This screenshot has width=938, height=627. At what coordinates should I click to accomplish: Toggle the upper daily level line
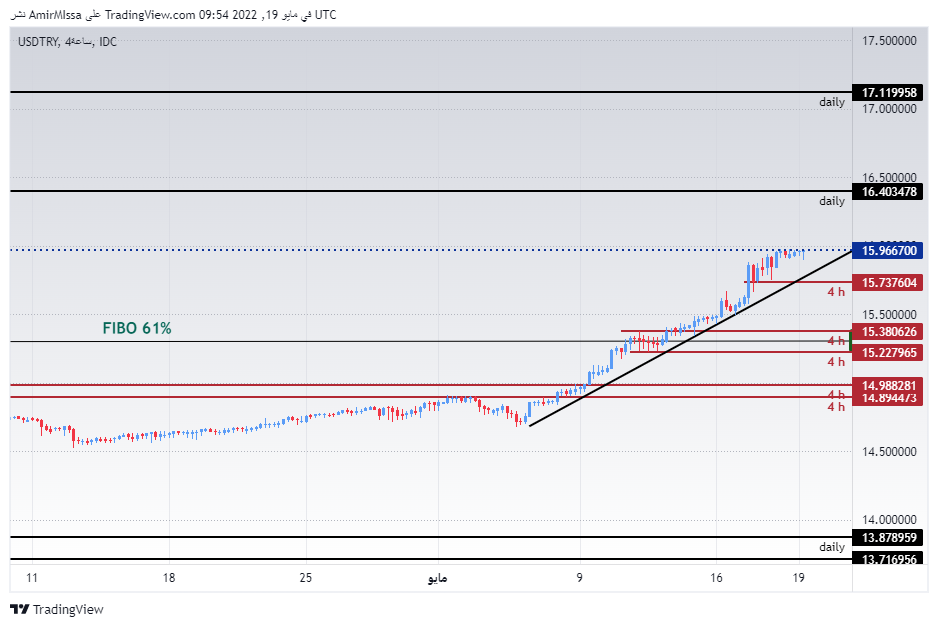click(400, 92)
